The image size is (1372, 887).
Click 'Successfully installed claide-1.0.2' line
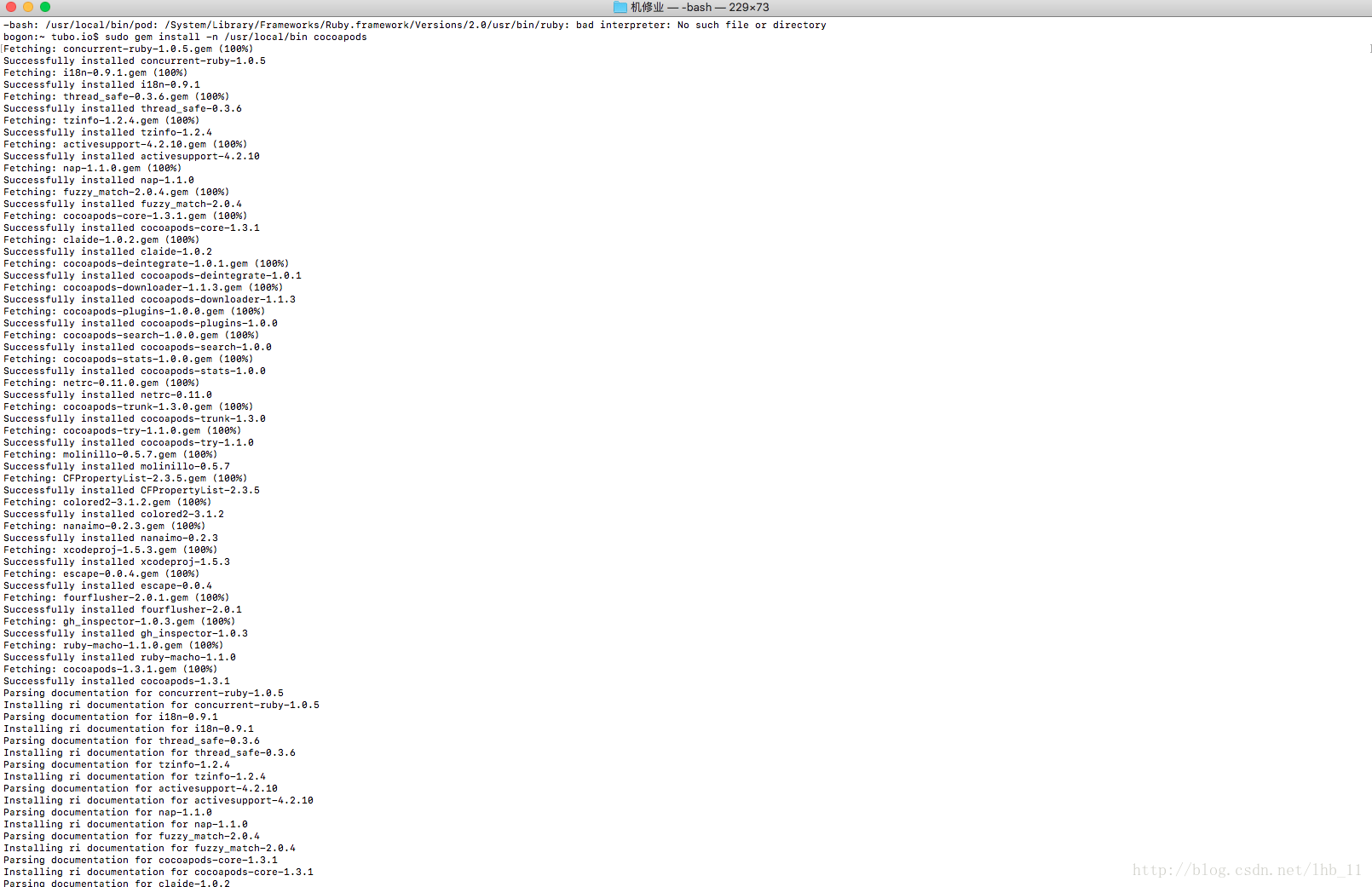(107, 251)
